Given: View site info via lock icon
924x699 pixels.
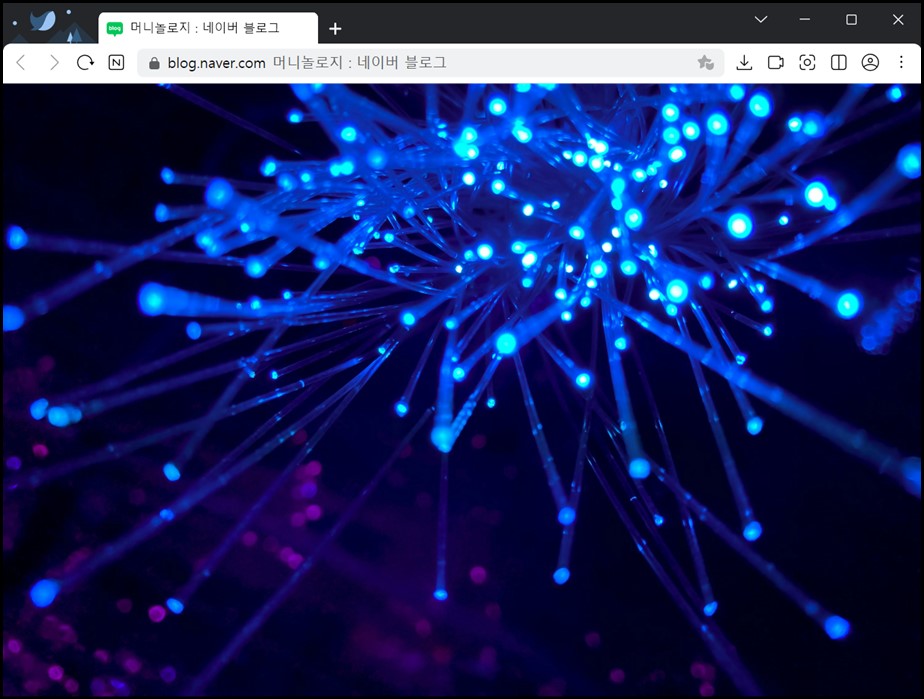Looking at the screenshot, I should pos(154,63).
